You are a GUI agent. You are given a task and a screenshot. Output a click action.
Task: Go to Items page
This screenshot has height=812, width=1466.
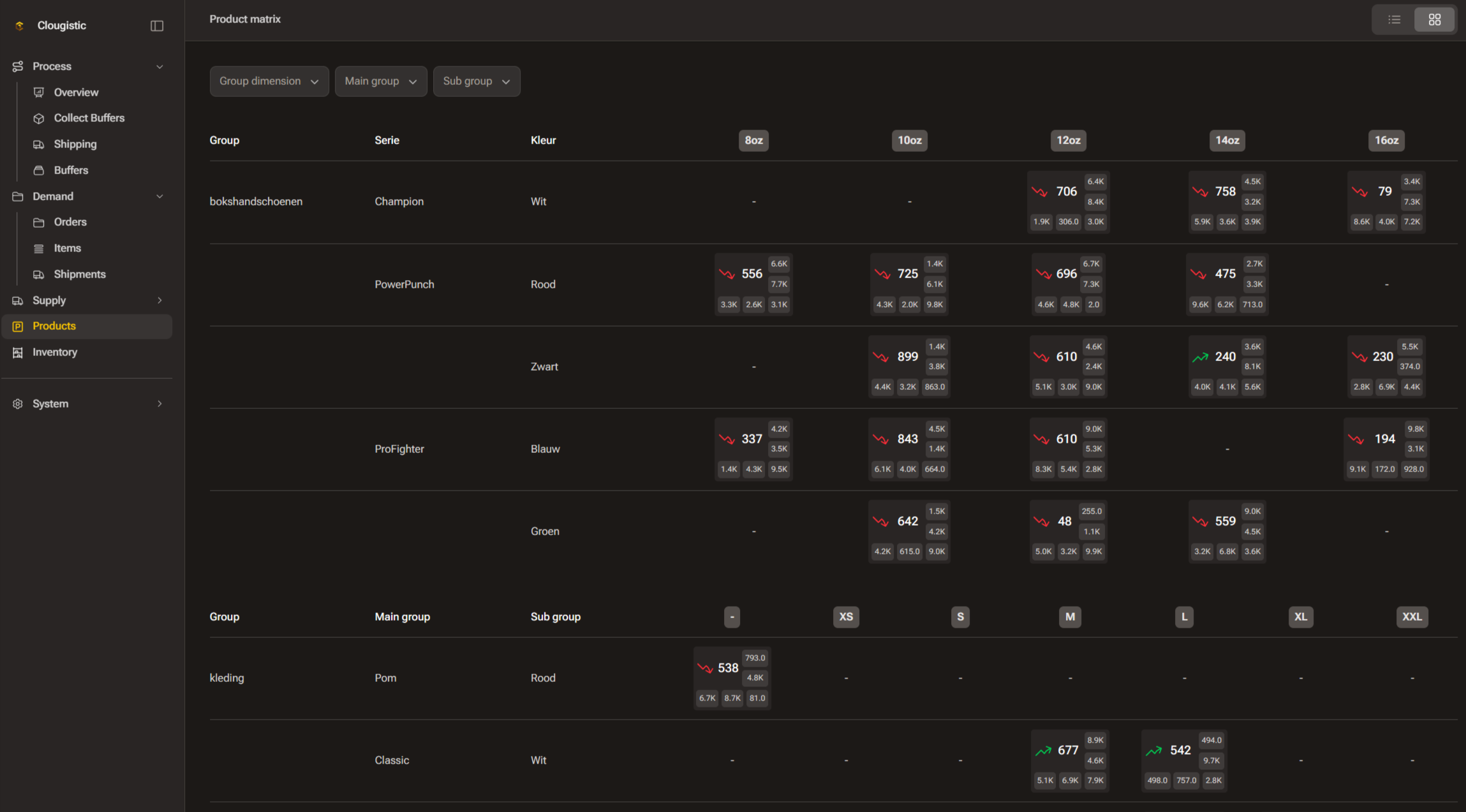click(68, 248)
